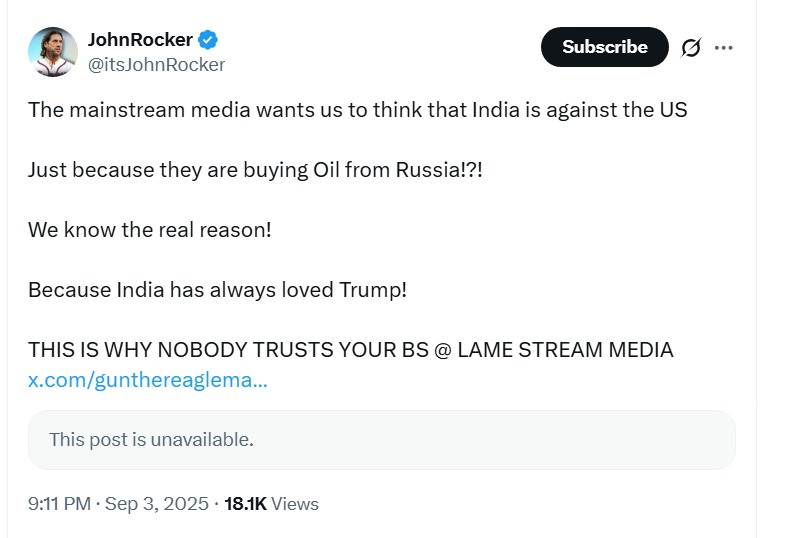This screenshot has height=538, width=787.
Task: Click JohnRocker's profile avatar
Action: click(x=53, y=52)
